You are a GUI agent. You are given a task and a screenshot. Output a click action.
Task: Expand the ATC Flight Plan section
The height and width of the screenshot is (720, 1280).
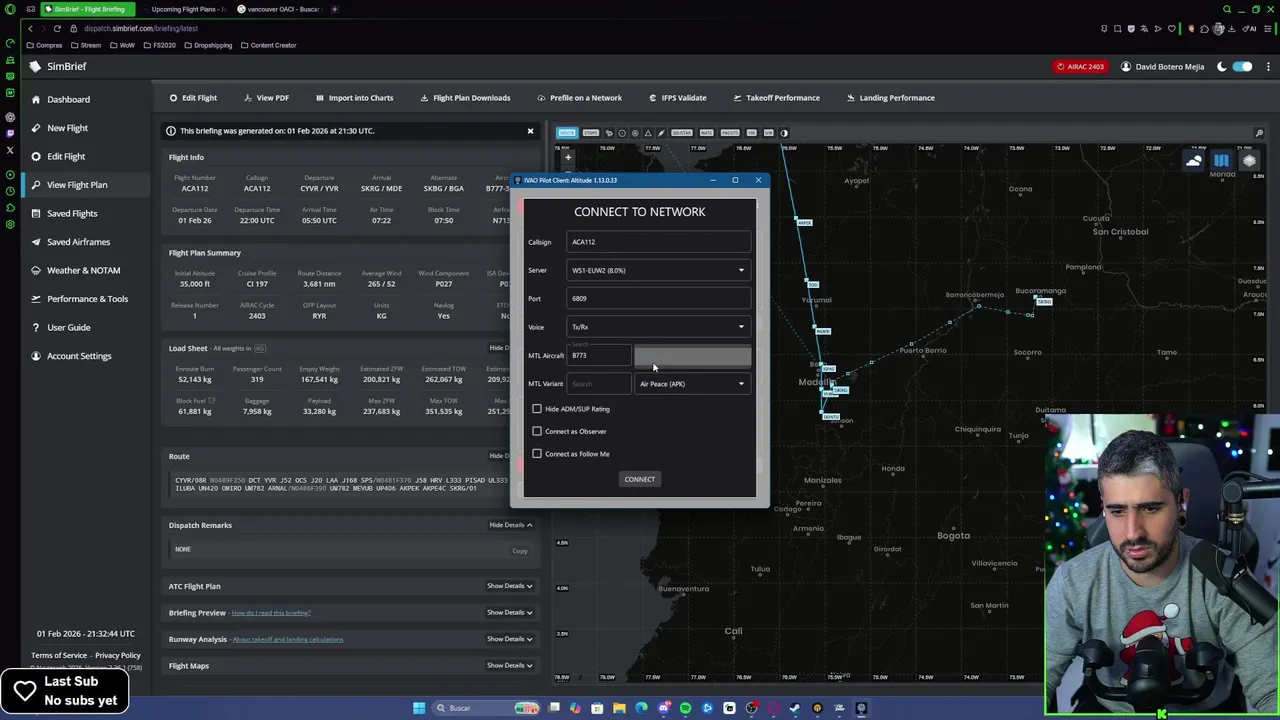click(510, 586)
